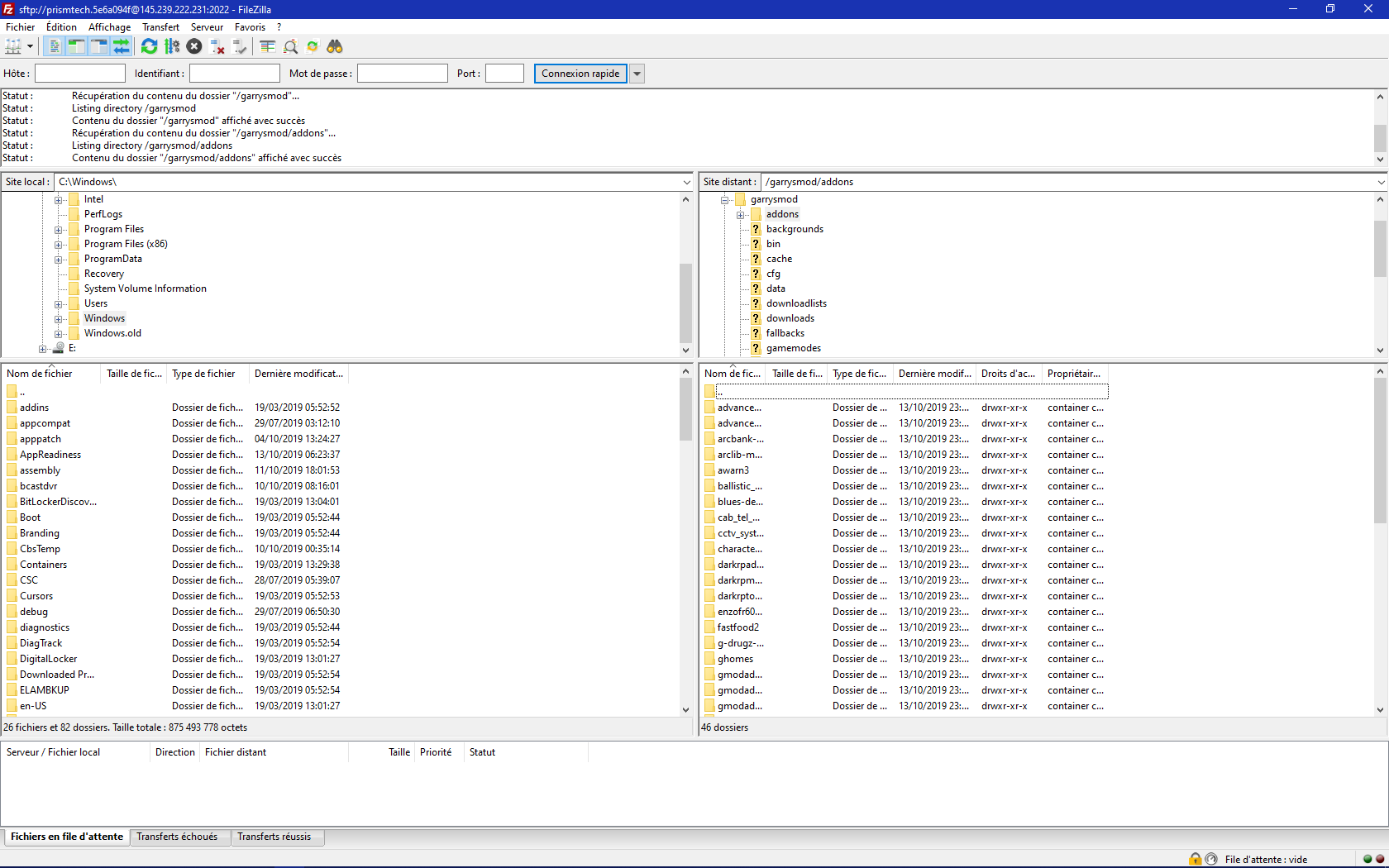Toggle directory comparison
Image resolution: width=1389 pixels, height=868 pixels.
coord(290,46)
